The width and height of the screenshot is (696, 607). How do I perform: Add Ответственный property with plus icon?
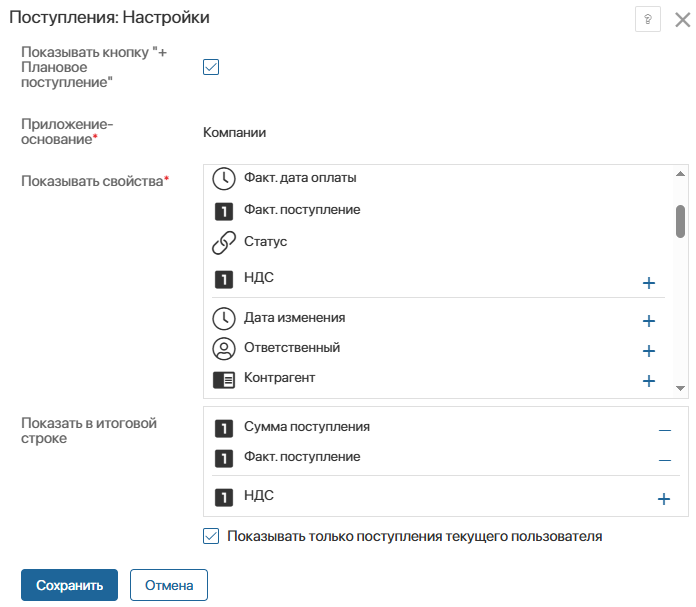649,351
